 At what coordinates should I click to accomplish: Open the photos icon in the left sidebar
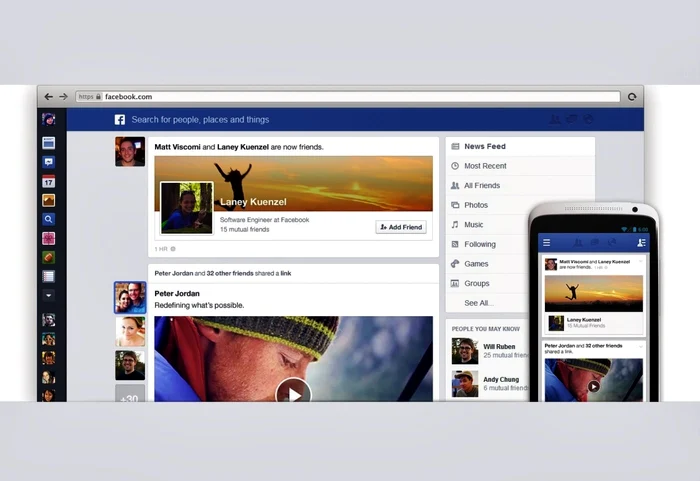click(x=49, y=201)
